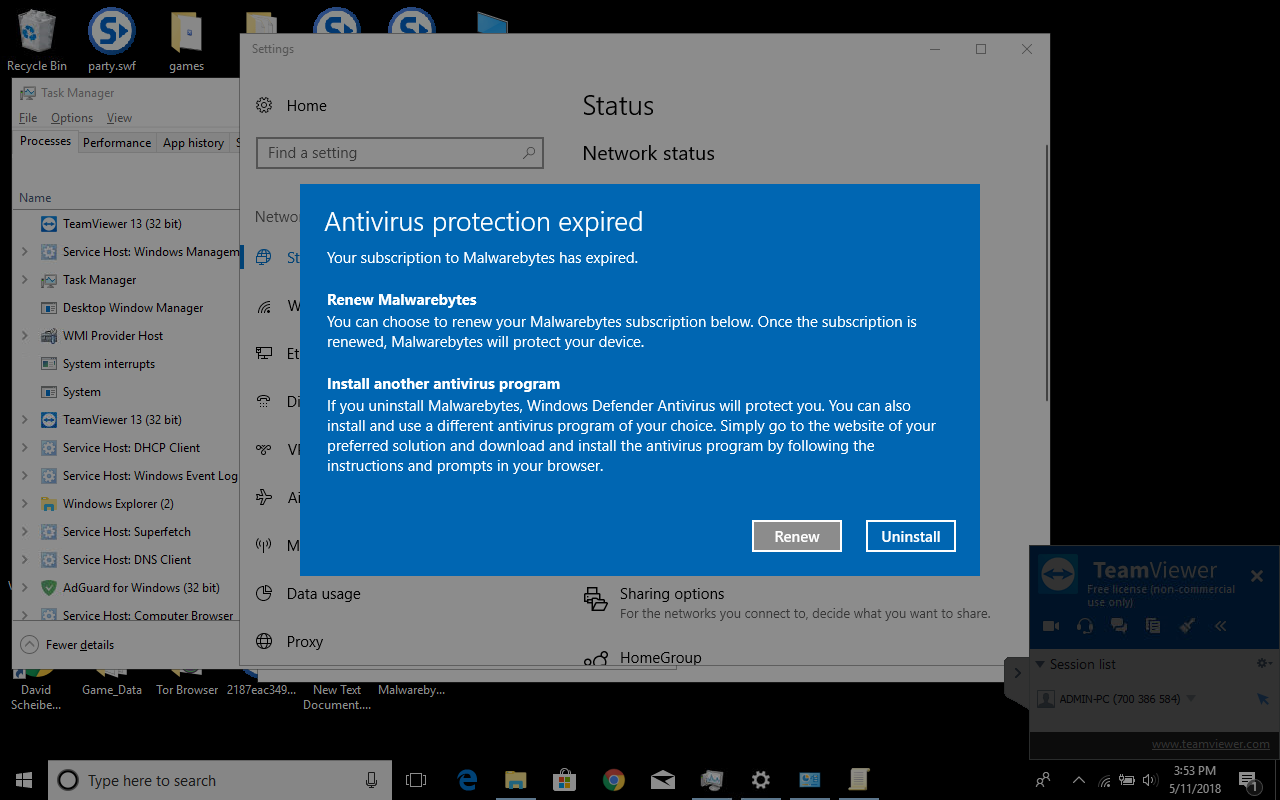Open the dropdown arrow next to ADMIN-PC
This screenshot has width=1280, height=800.
click(x=1191, y=699)
